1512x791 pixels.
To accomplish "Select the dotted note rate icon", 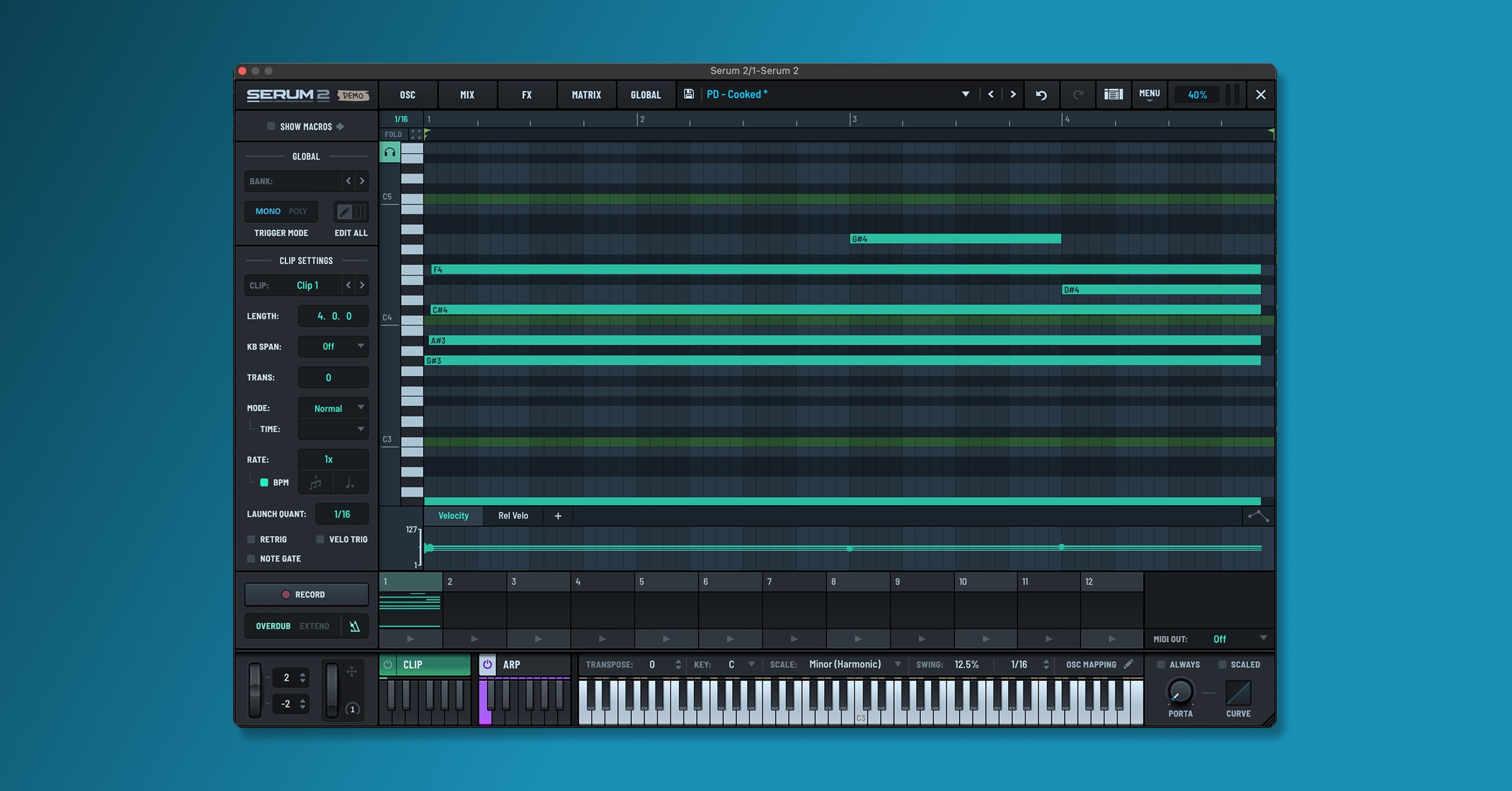I will pos(350,483).
